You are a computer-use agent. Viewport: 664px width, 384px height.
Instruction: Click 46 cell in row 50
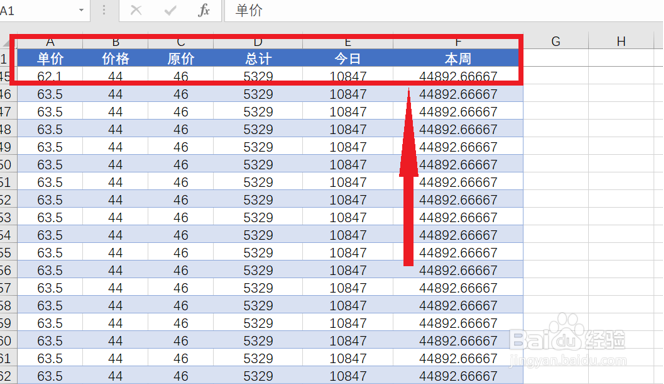coord(180,164)
